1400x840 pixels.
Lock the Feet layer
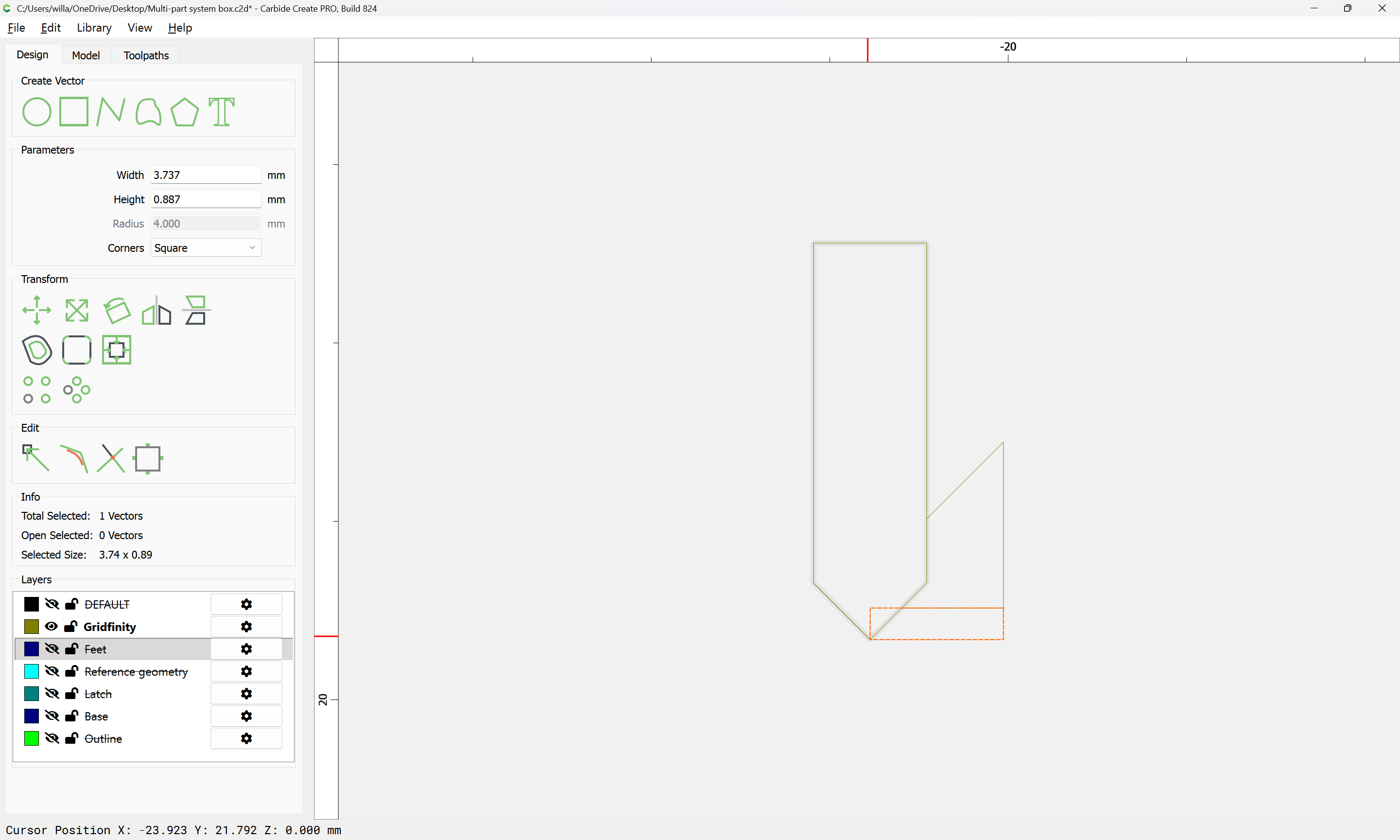[x=71, y=648]
